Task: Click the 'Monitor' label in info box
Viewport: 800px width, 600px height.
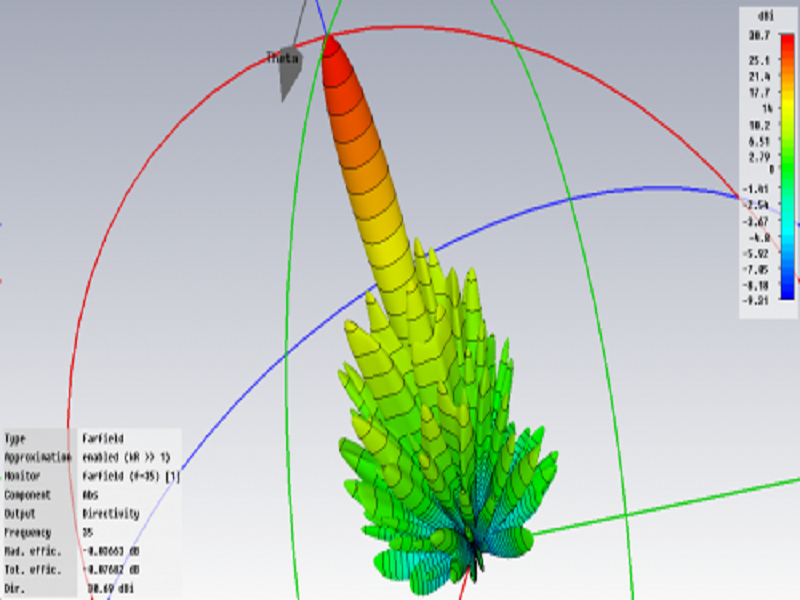Action: click(22, 476)
